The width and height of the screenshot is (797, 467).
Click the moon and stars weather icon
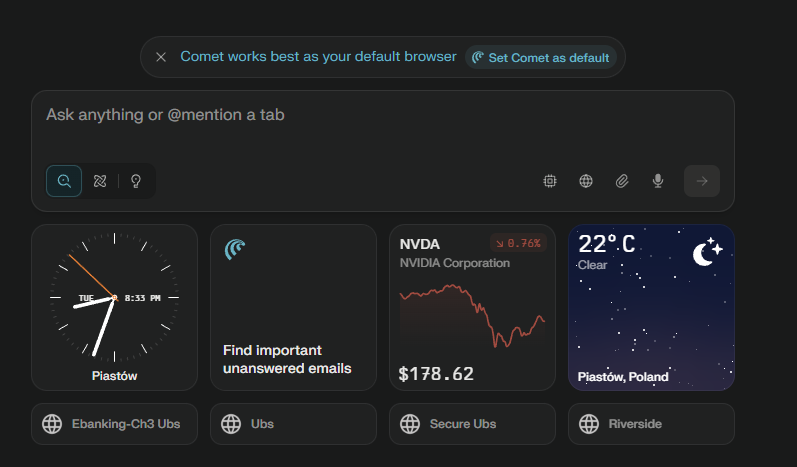(x=708, y=252)
